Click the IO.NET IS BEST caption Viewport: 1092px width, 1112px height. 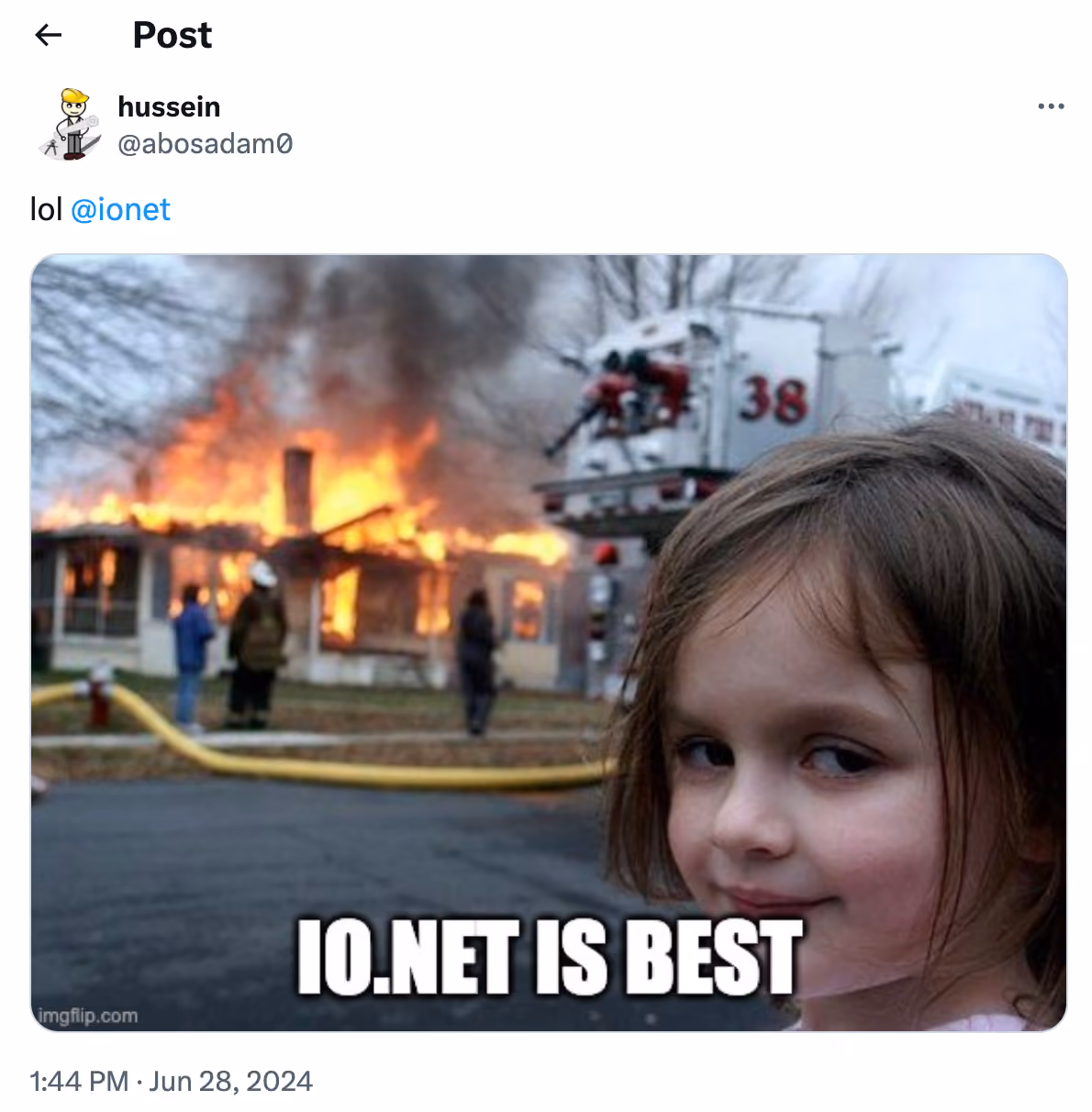[550, 957]
